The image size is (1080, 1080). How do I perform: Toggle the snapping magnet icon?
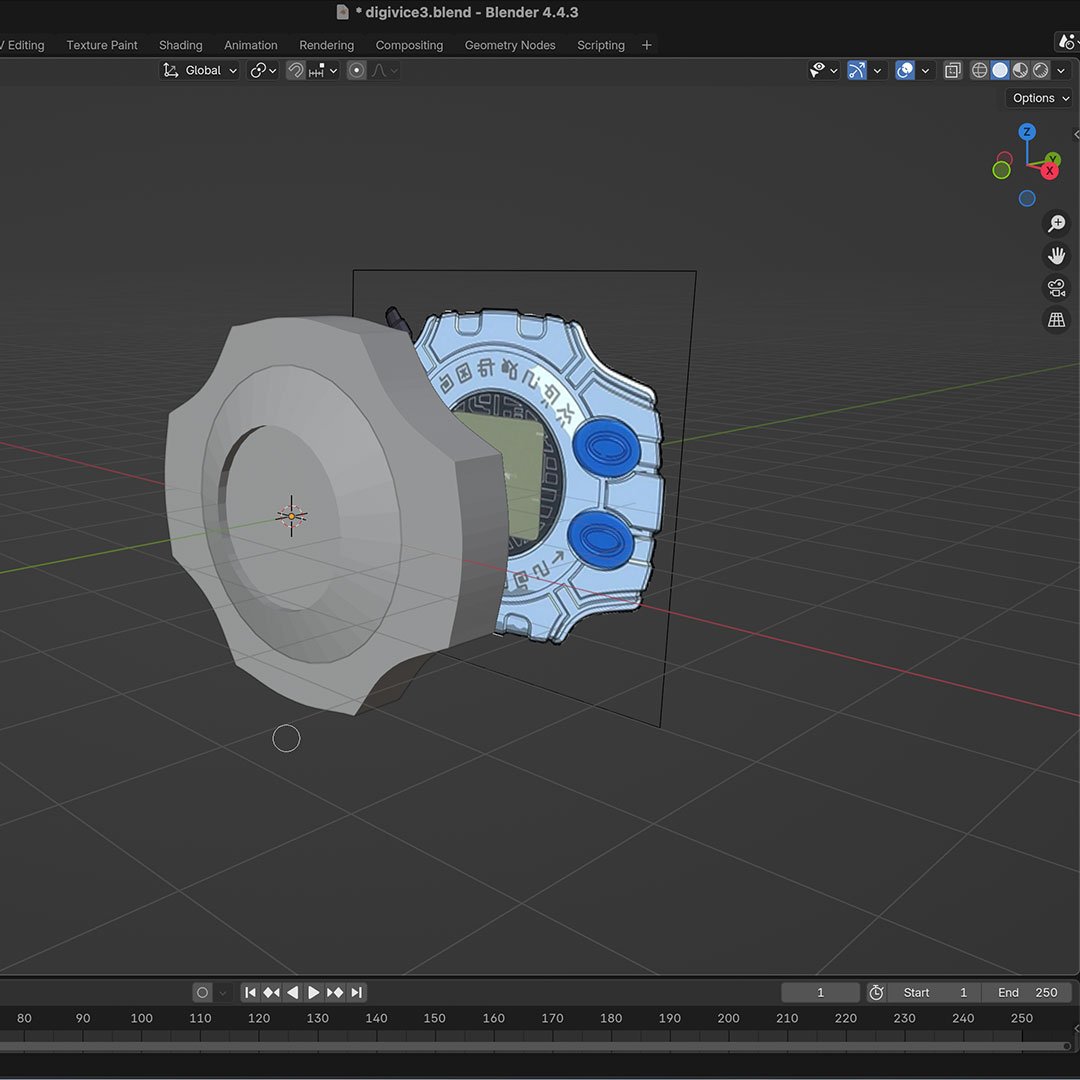[x=295, y=70]
